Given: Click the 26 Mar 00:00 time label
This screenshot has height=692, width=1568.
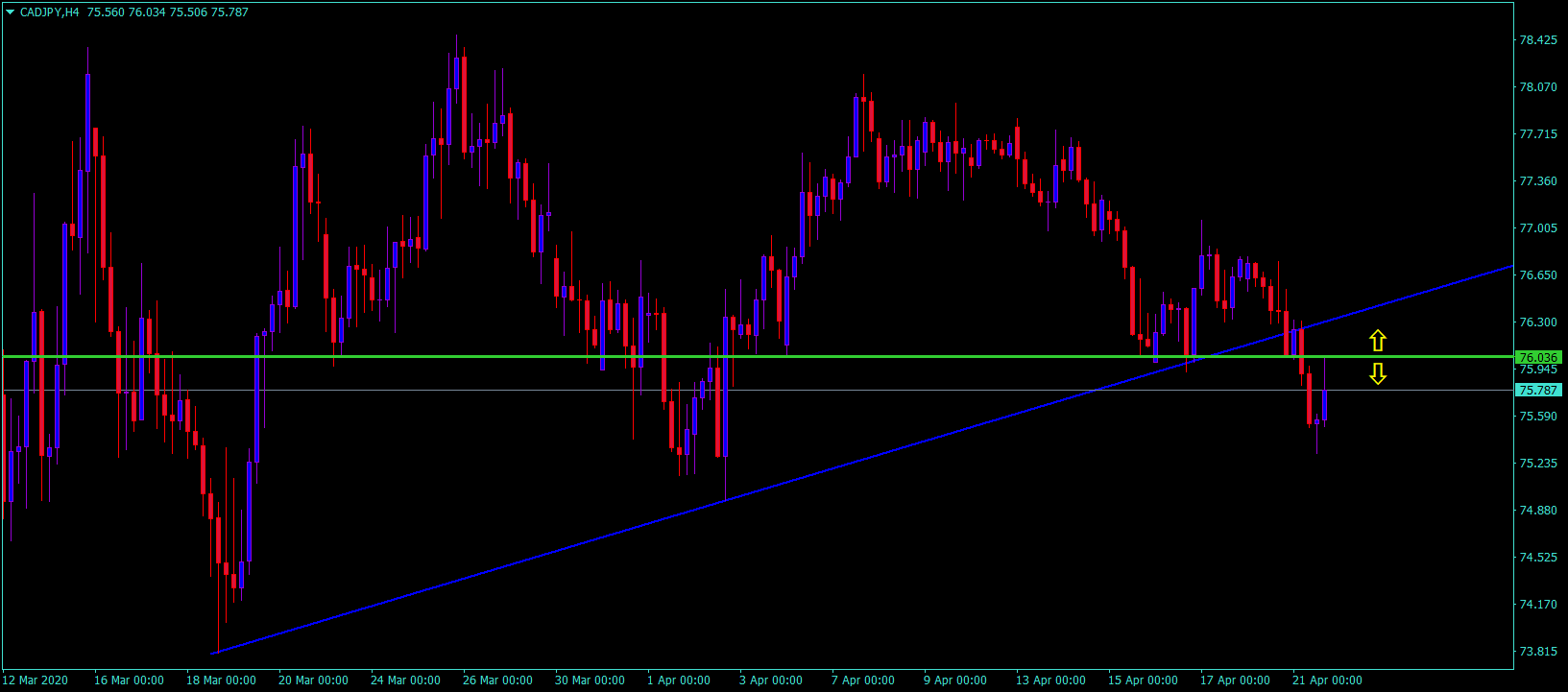Looking at the screenshot, I should [497, 680].
